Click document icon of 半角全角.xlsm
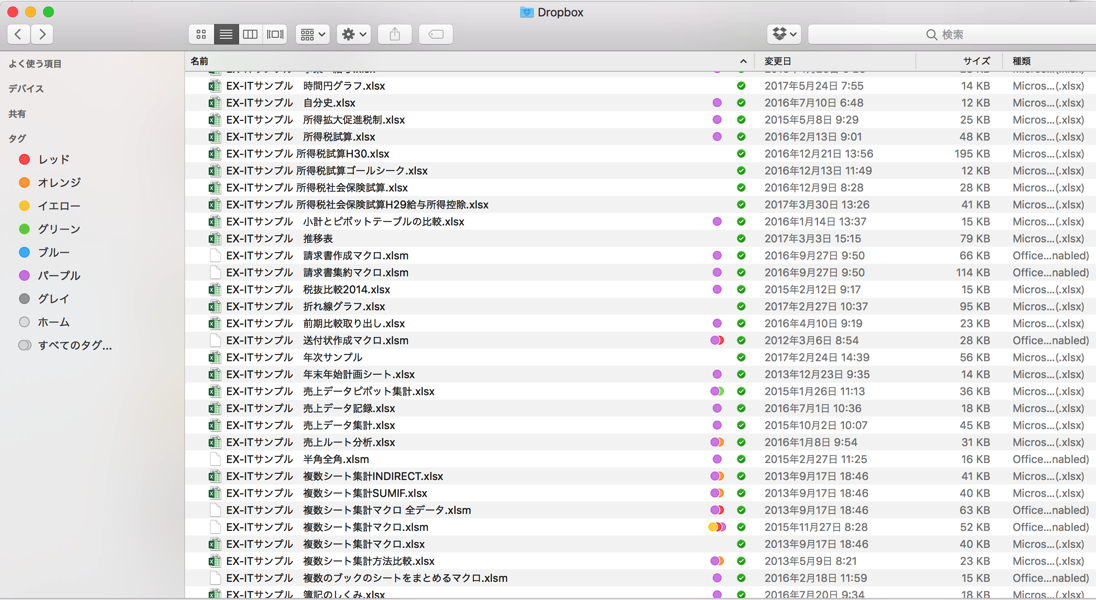 pyautogui.click(x=215, y=459)
